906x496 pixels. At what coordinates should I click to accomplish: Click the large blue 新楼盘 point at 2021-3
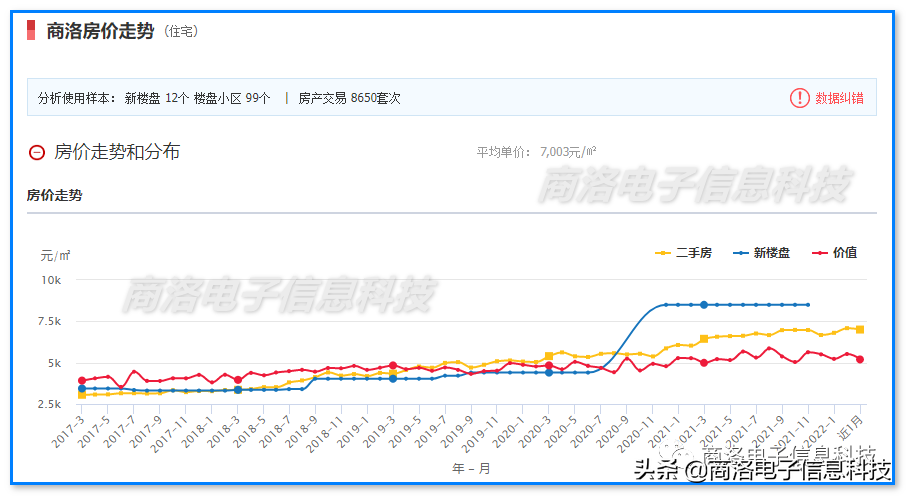704,305
